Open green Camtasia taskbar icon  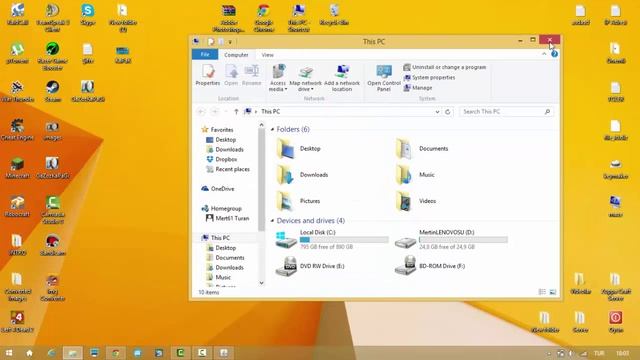180,353
